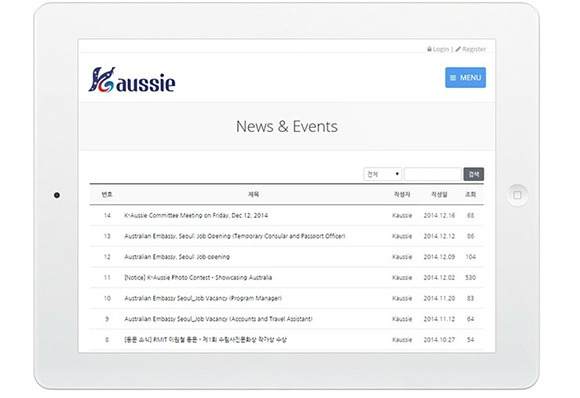Click row number 14
Image resolution: width=580 pixels, height=398 pixels.
click(107, 215)
